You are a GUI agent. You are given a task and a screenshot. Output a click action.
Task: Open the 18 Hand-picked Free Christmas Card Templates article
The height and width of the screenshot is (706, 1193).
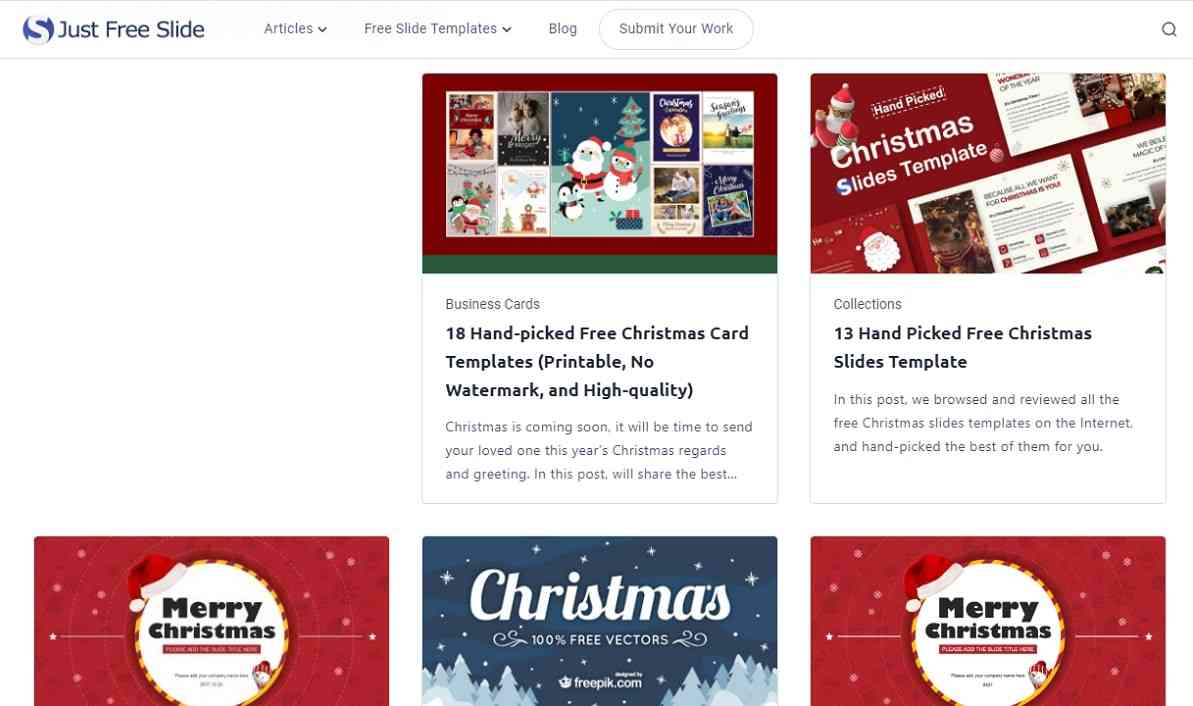(597, 361)
